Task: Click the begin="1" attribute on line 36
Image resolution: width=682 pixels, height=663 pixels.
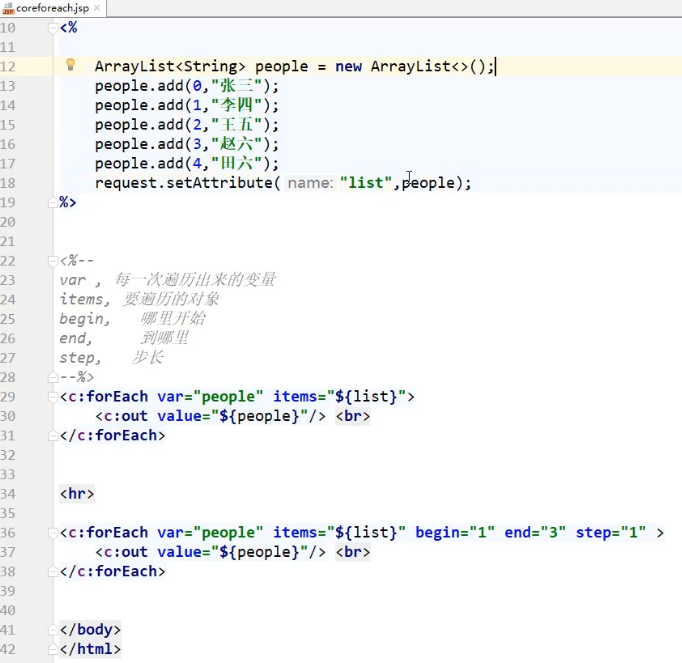Action: coord(455,532)
